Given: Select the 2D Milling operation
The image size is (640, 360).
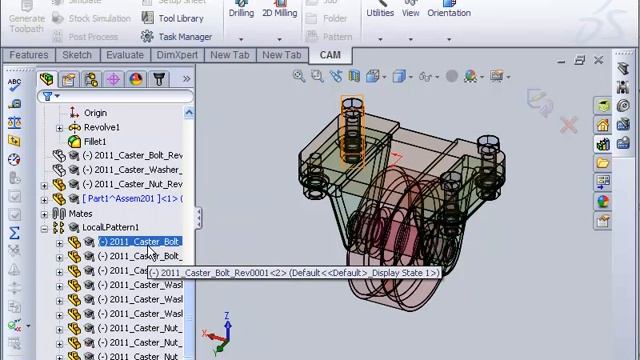Looking at the screenshot, I should click(280, 9).
